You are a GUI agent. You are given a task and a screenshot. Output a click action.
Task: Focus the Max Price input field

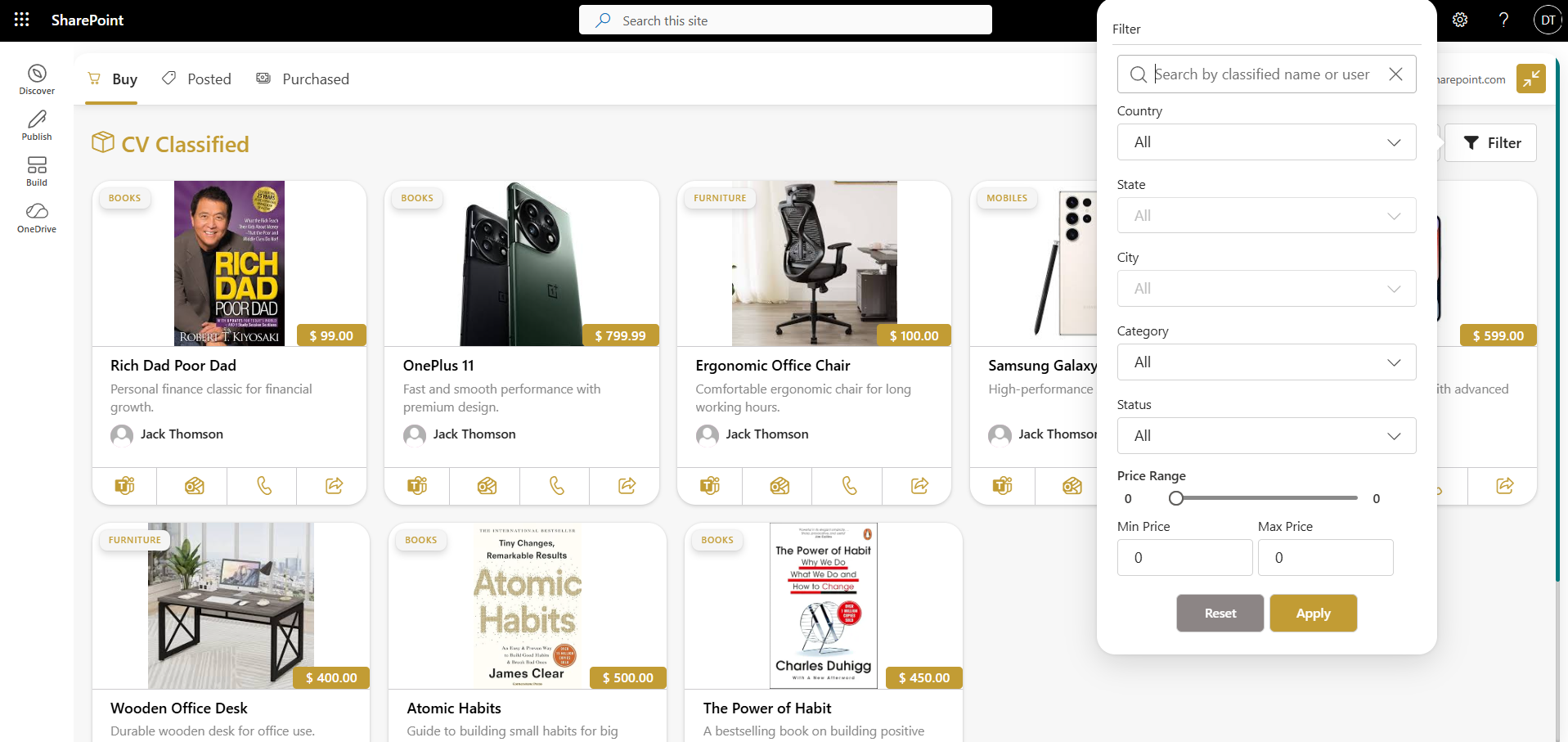1325,558
